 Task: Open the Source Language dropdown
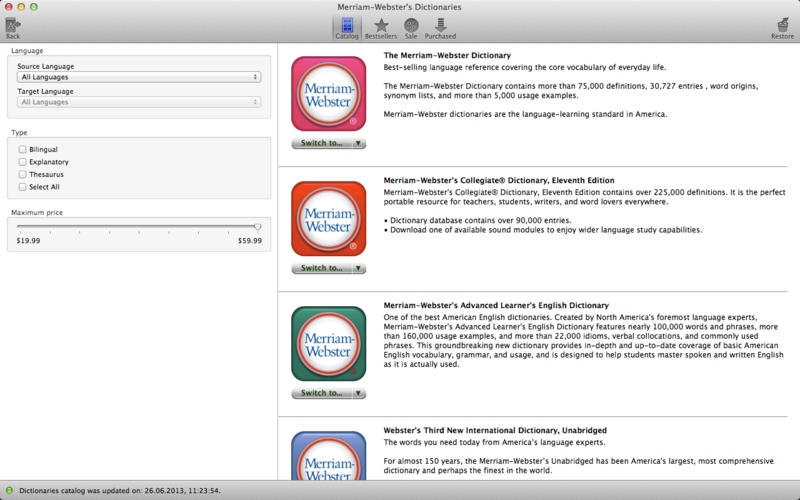point(139,77)
